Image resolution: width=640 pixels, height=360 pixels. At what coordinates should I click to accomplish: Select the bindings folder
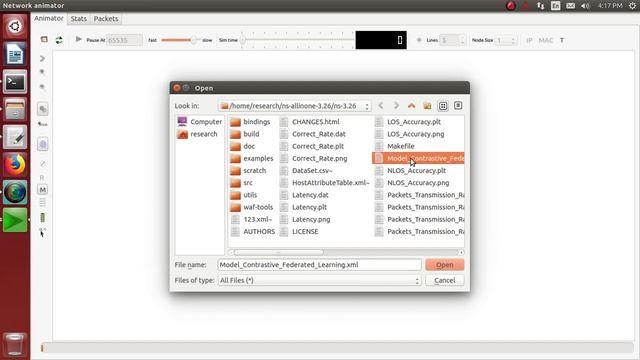click(x=250, y=122)
